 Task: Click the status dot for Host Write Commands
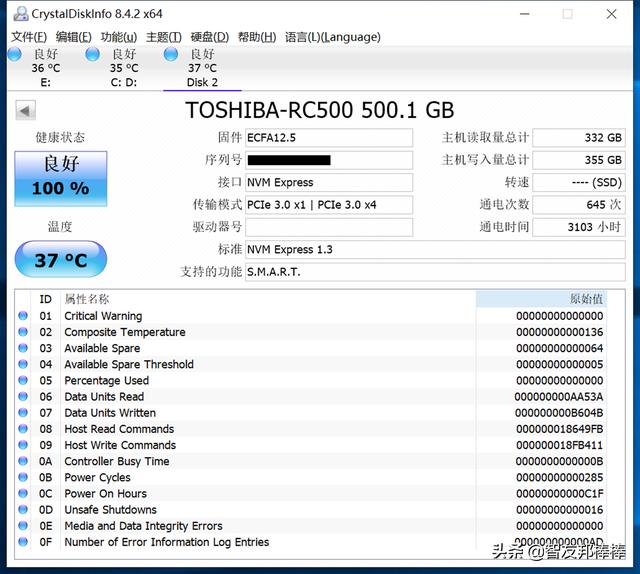point(23,445)
